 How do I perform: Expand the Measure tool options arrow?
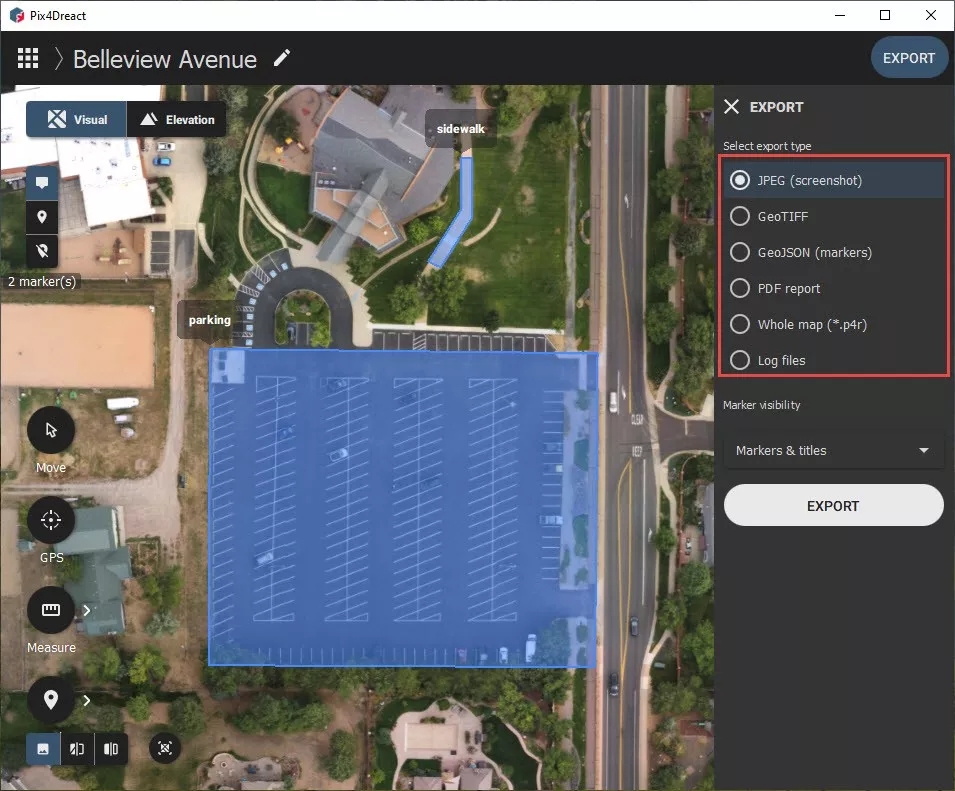click(x=87, y=610)
